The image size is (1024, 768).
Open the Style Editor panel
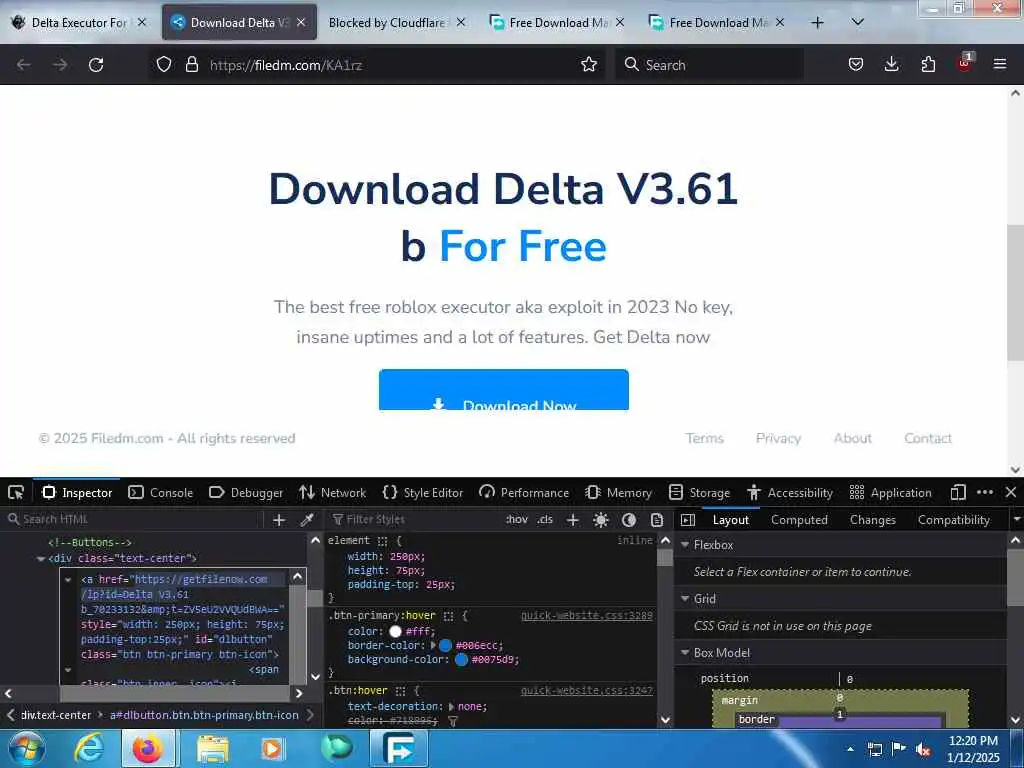(x=423, y=492)
